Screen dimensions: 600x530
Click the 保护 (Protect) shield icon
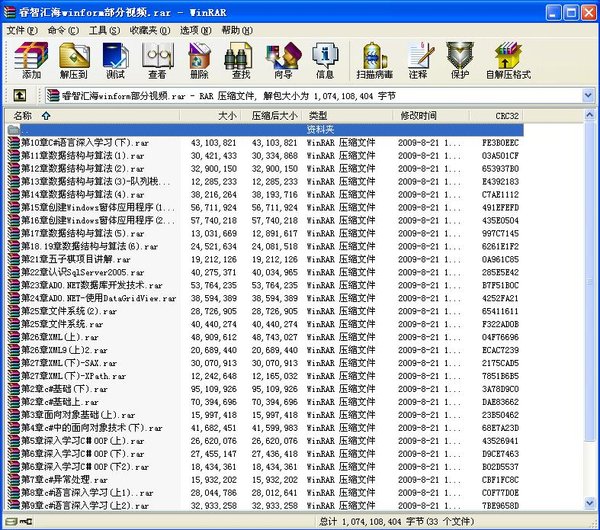[460, 60]
